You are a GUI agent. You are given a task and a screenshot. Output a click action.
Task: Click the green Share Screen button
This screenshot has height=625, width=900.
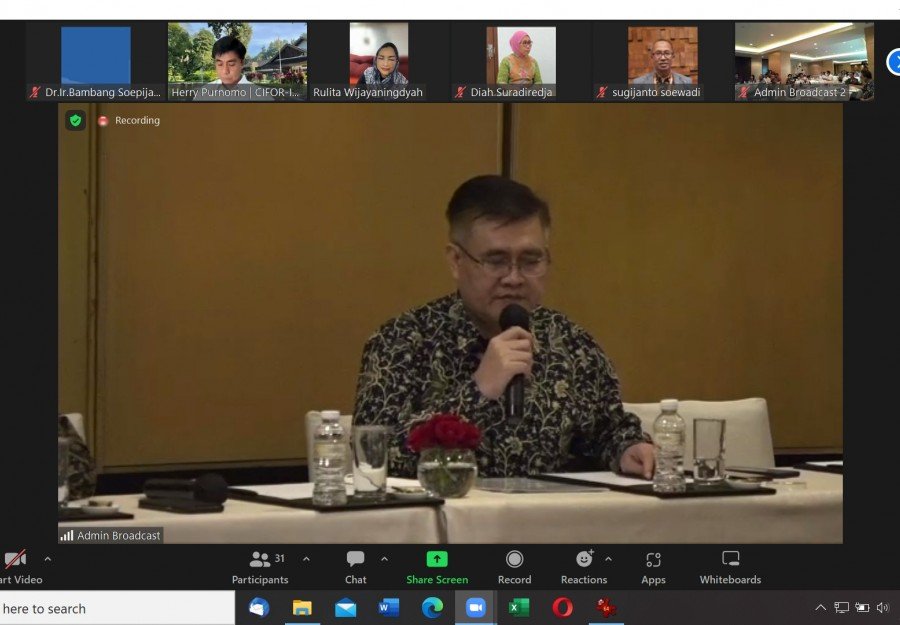437,568
